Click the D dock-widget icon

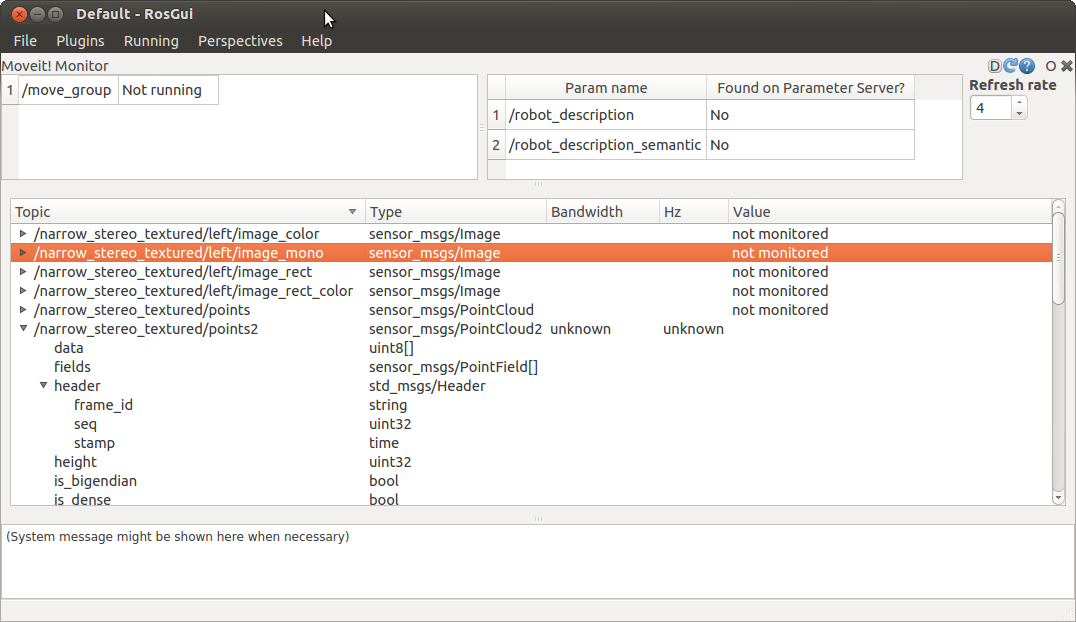[x=994, y=66]
